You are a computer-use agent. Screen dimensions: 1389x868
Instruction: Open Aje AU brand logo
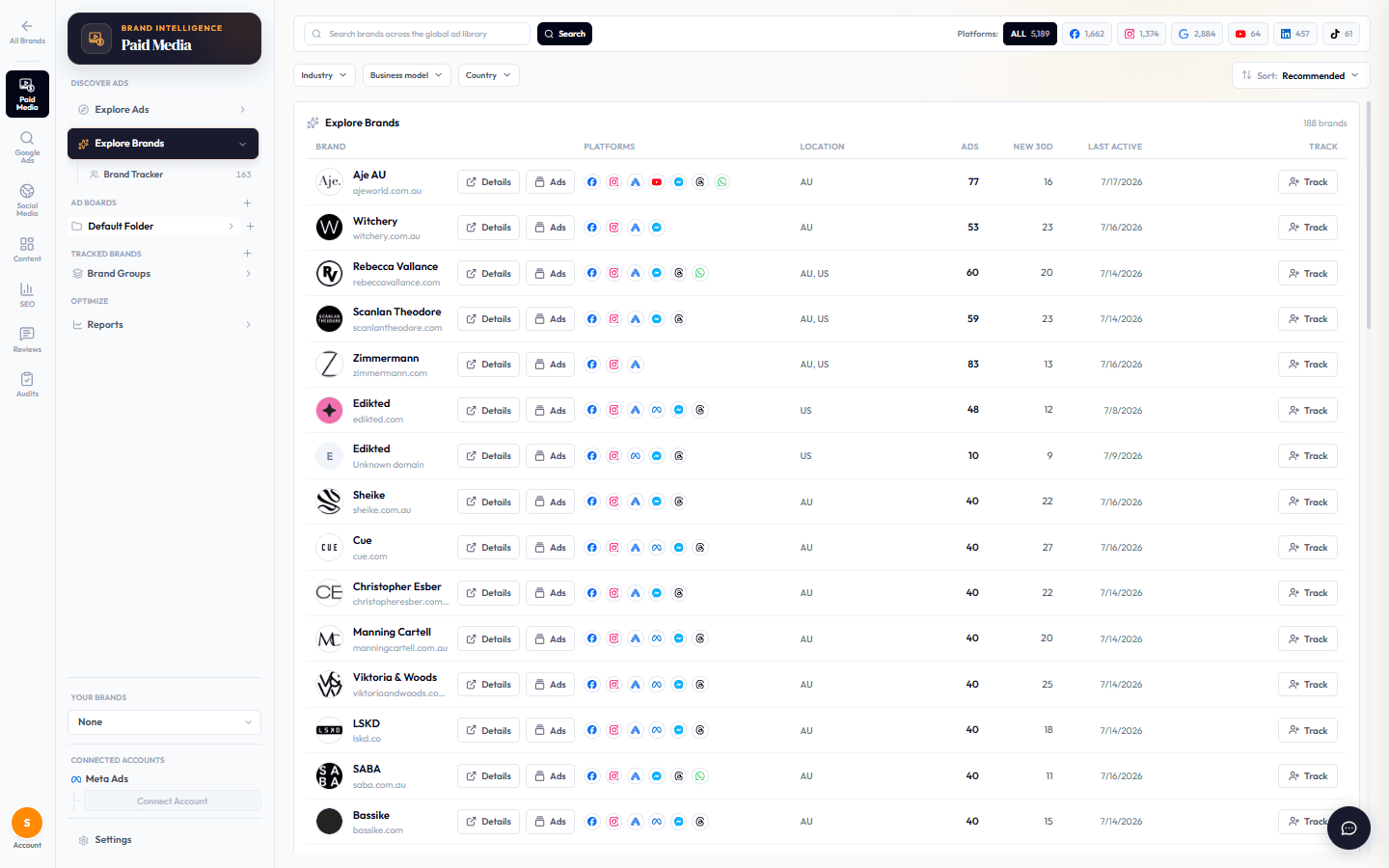click(x=330, y=181)
